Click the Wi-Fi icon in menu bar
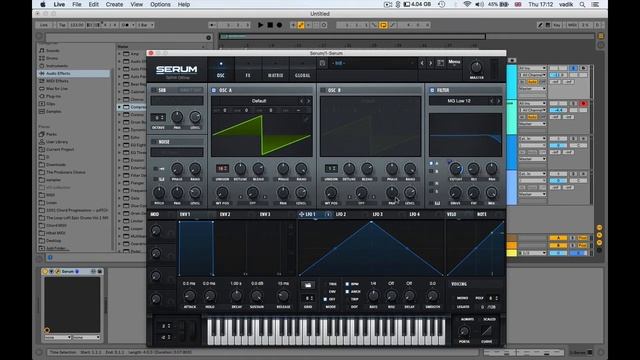640x360 pixels. click(x=467, y=4)
